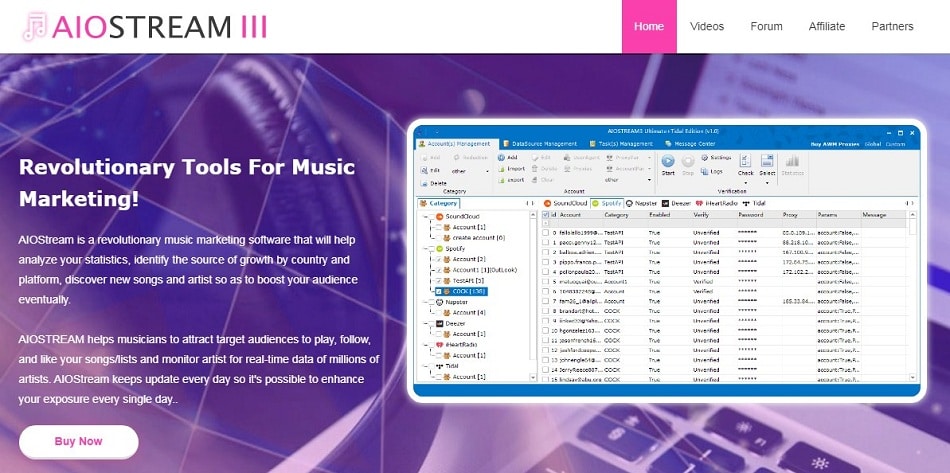Switch to DataSource Management ribbon tab

tap(540, 144)
